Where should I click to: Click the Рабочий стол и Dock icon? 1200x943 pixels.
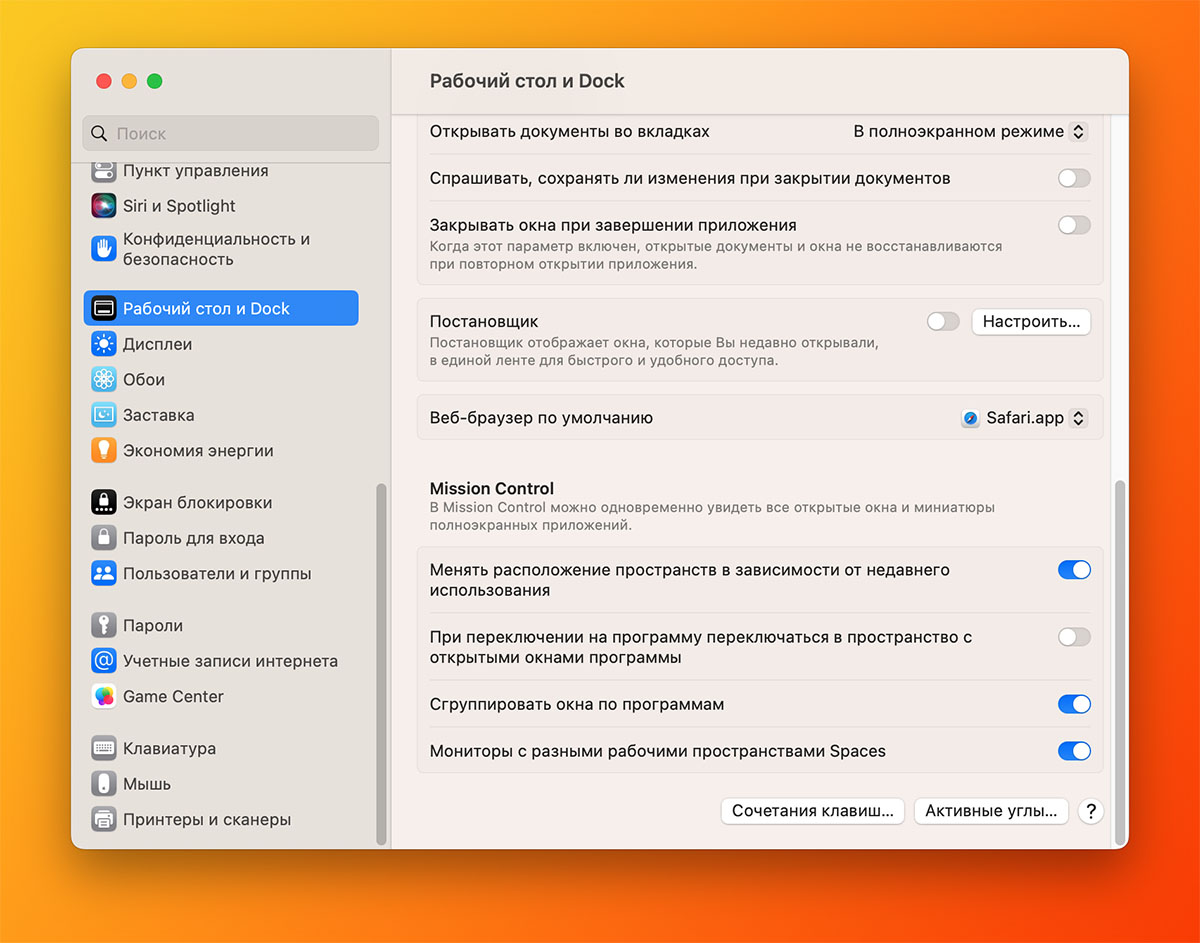click(104, 308)
